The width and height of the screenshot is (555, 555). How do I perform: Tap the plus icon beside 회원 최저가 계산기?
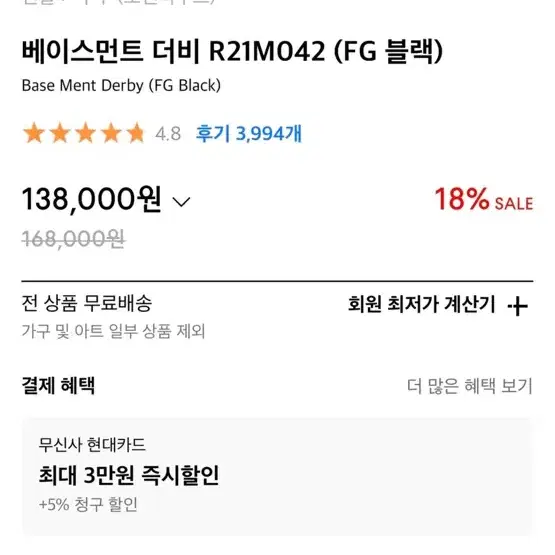(x=517, y=306)
